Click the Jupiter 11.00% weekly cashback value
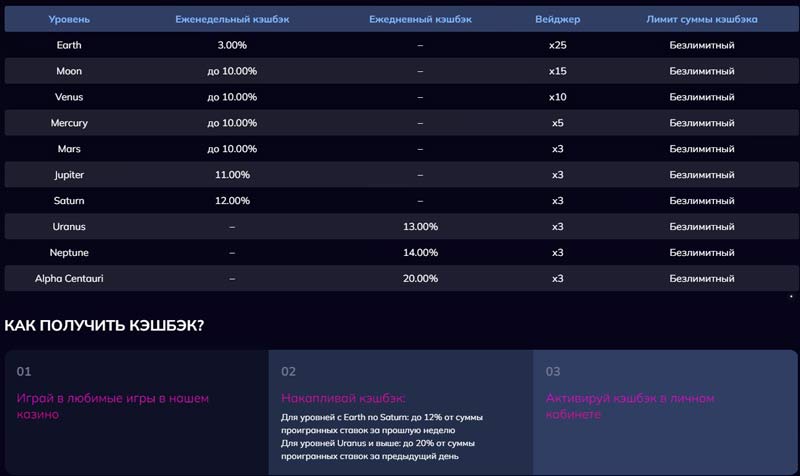This screenshot has width=800, height=476. pos(232,175)
